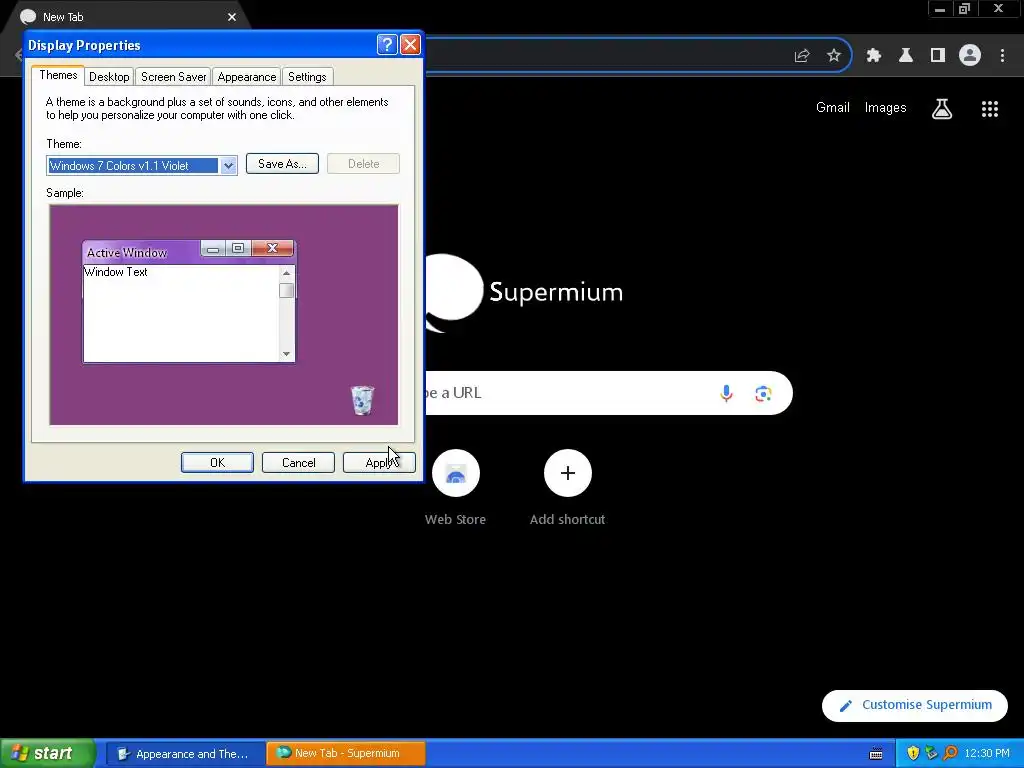The image size is (1024, 768).
Task: Switch to Appearance and Themes taskbar item
Action: [185, 754]
